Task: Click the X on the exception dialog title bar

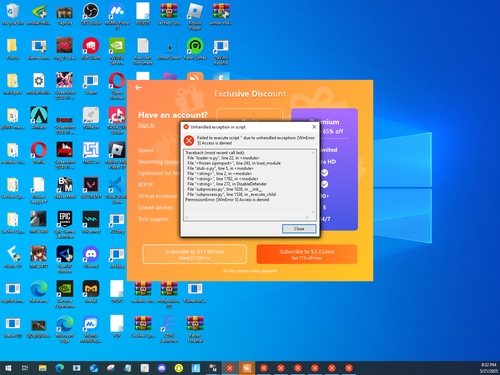Action: (x=314, y=127)
